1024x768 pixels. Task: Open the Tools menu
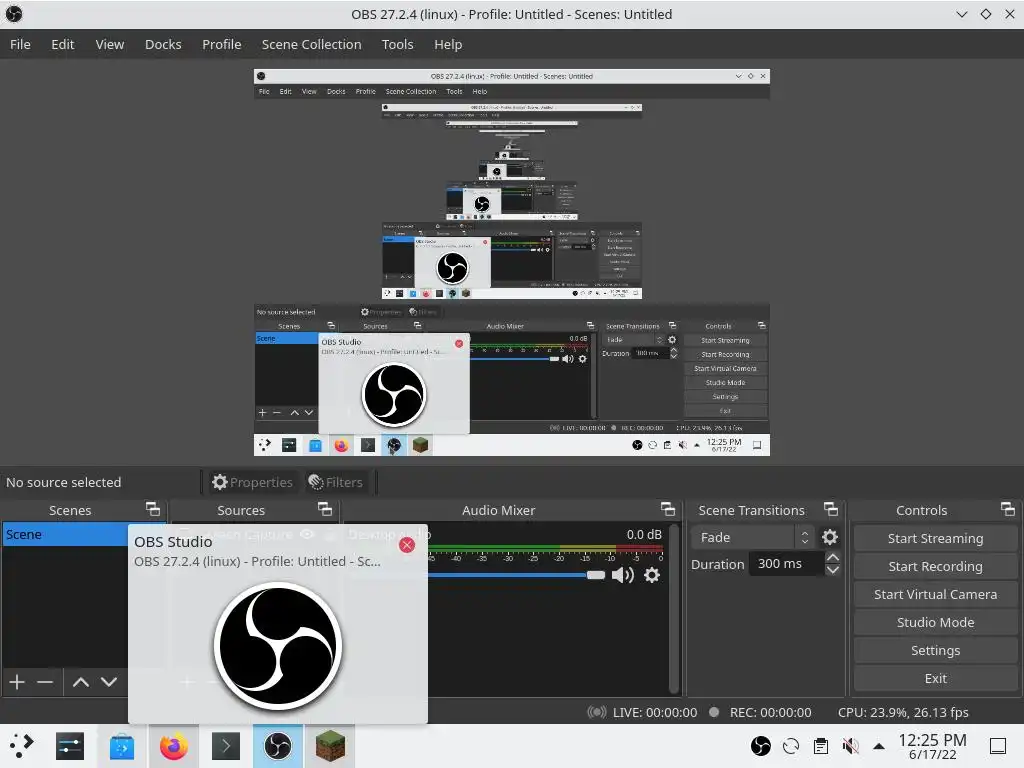pyautogui.click(x=398, y=44)
